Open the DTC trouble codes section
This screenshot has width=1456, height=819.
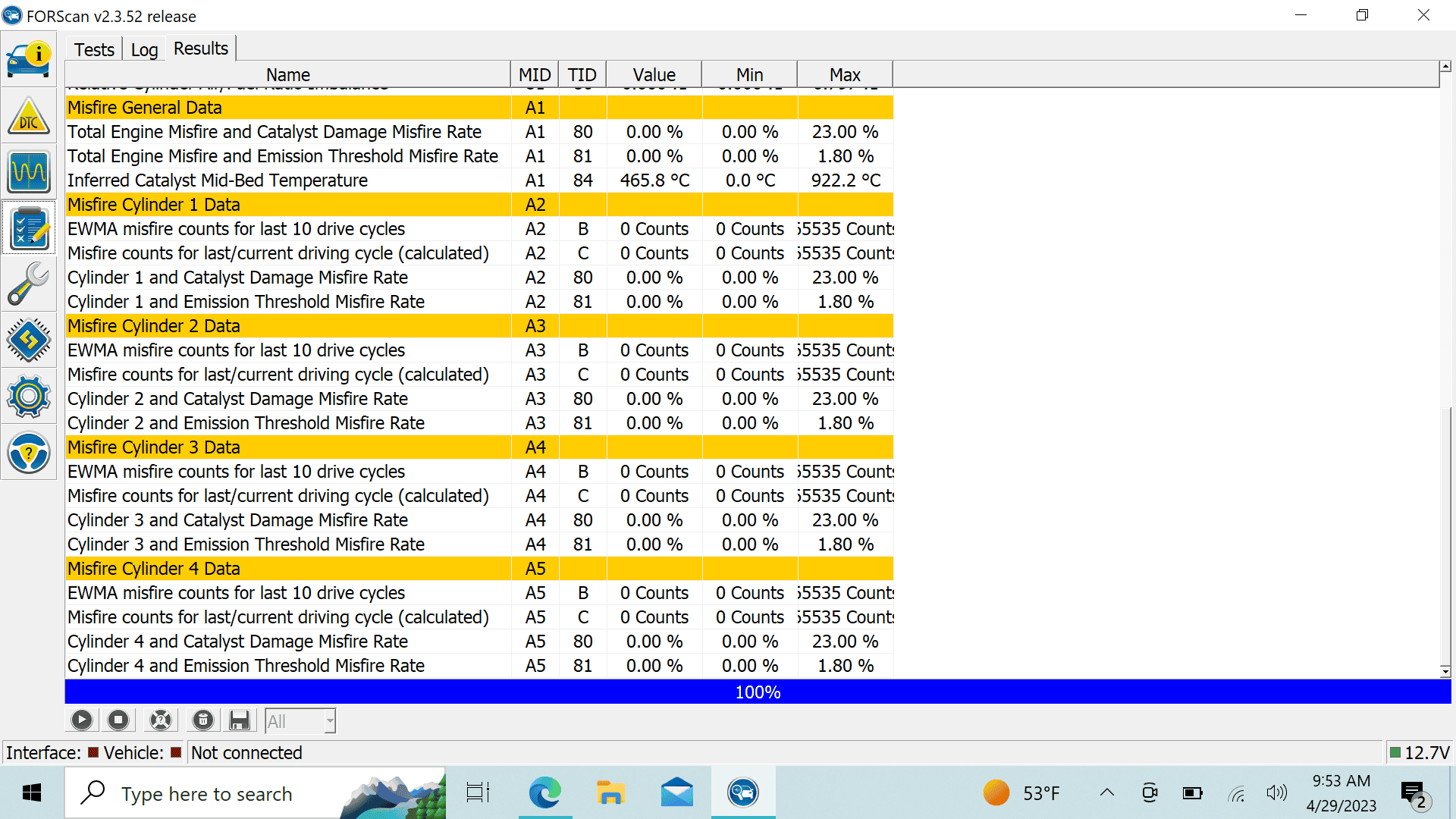pos(29,116)
